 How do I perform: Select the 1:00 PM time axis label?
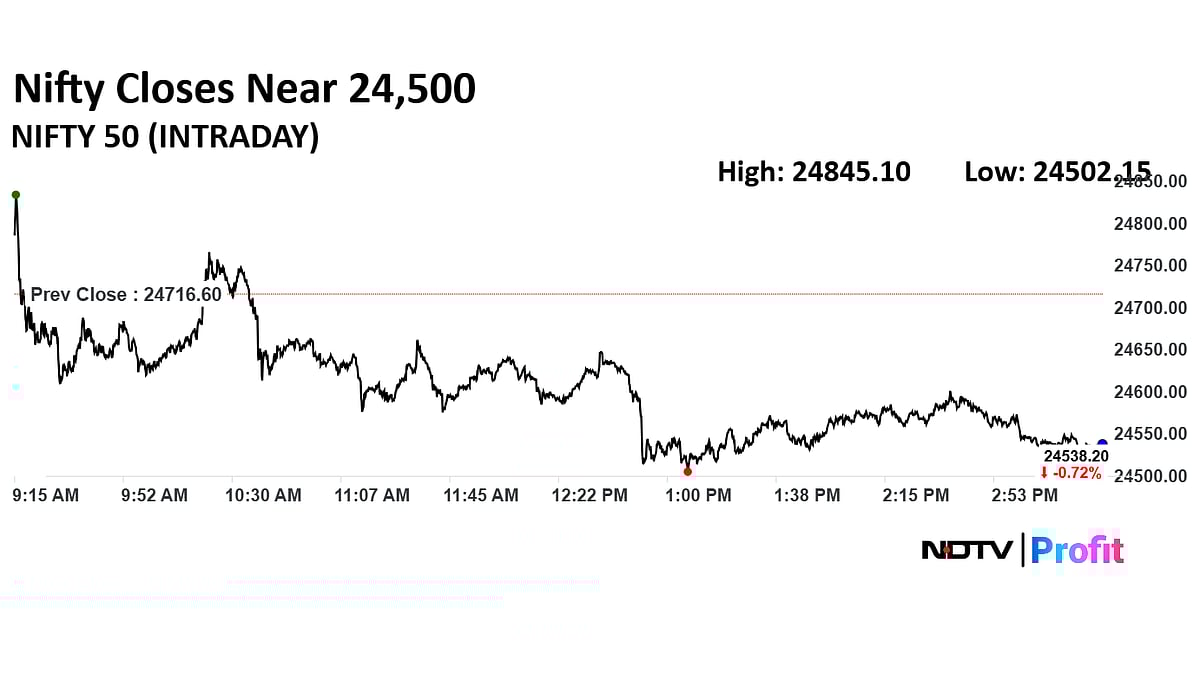pos(700,495)
